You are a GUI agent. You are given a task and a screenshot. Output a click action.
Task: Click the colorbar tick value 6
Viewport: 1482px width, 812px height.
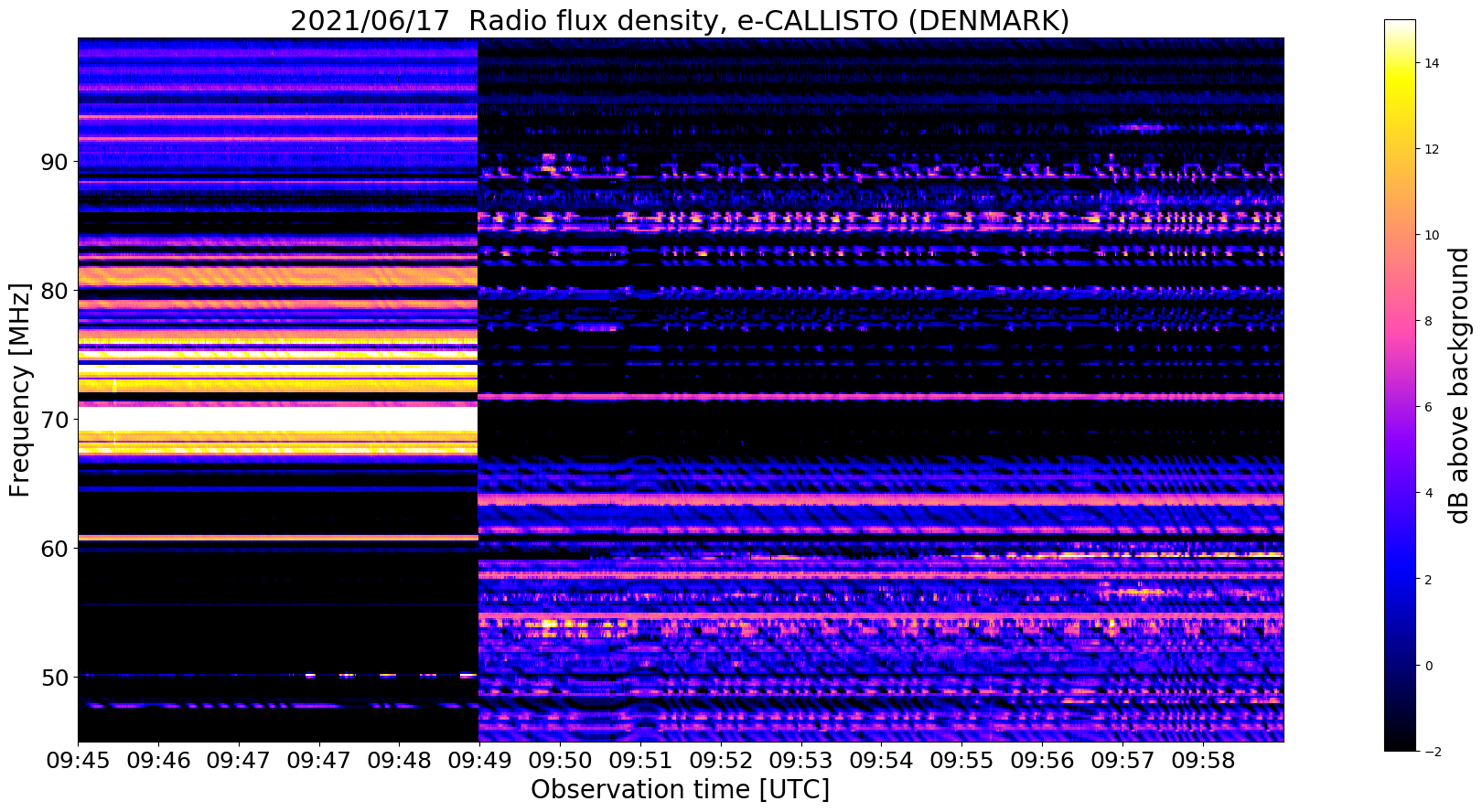[1427, 407]
